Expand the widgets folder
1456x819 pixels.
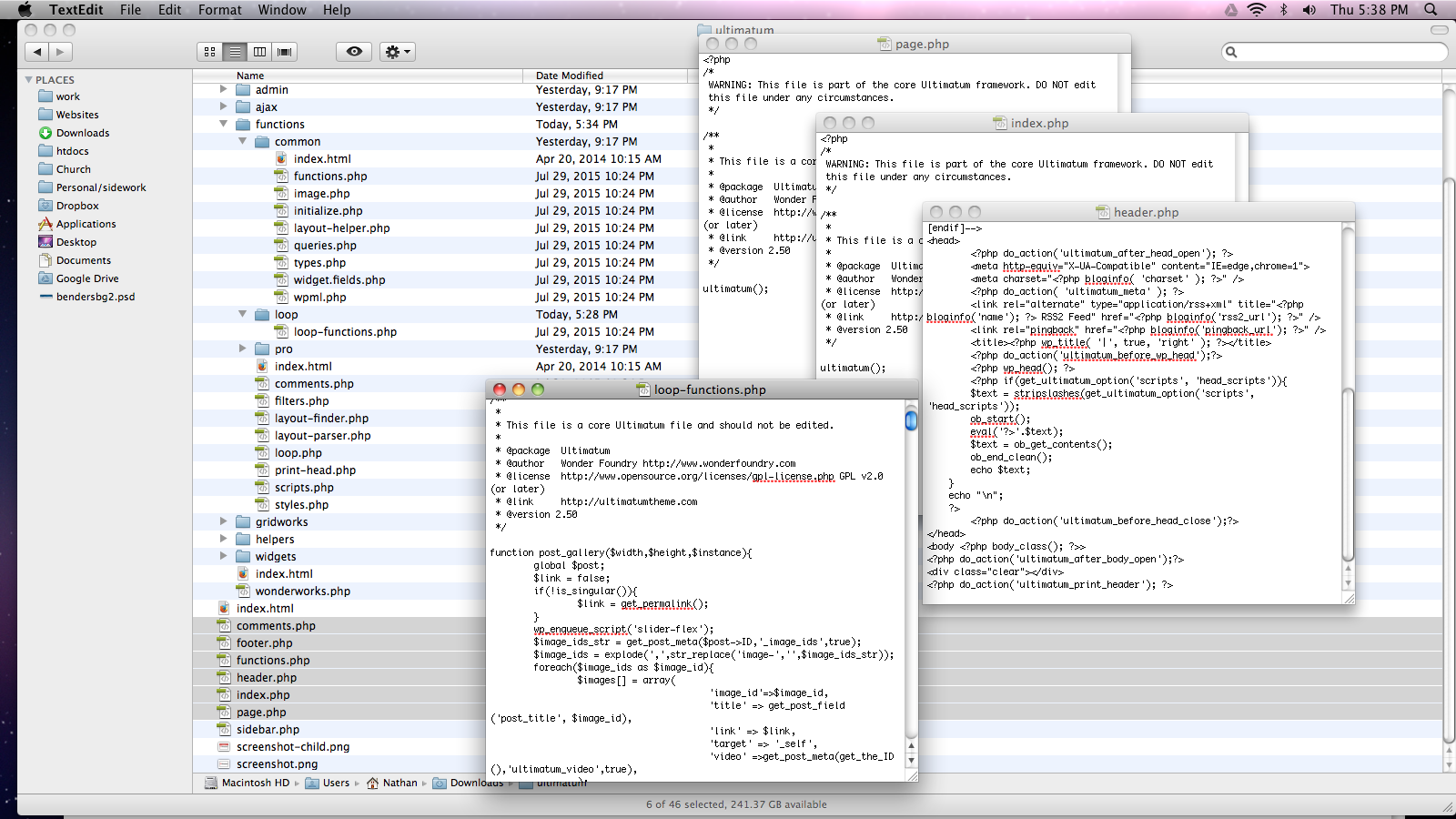tap(223, 556)
